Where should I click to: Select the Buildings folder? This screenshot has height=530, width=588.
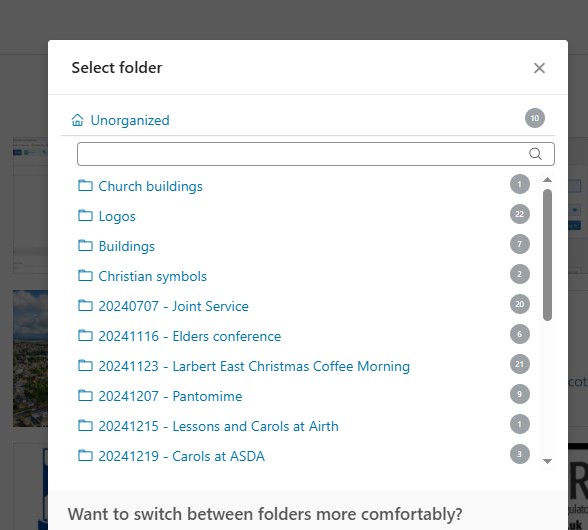(x=126, y=246)
